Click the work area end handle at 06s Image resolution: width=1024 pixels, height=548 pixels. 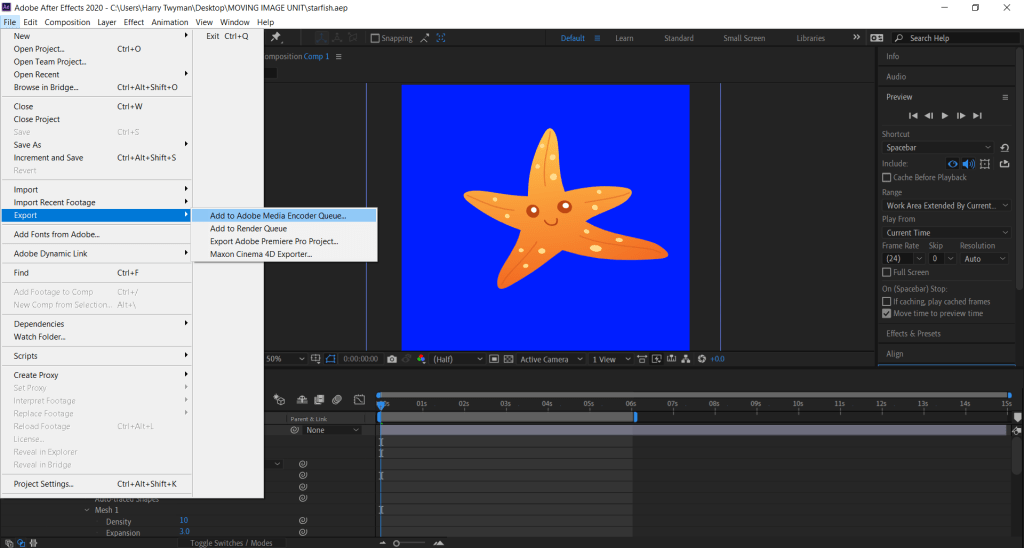[x=635, y=416]
